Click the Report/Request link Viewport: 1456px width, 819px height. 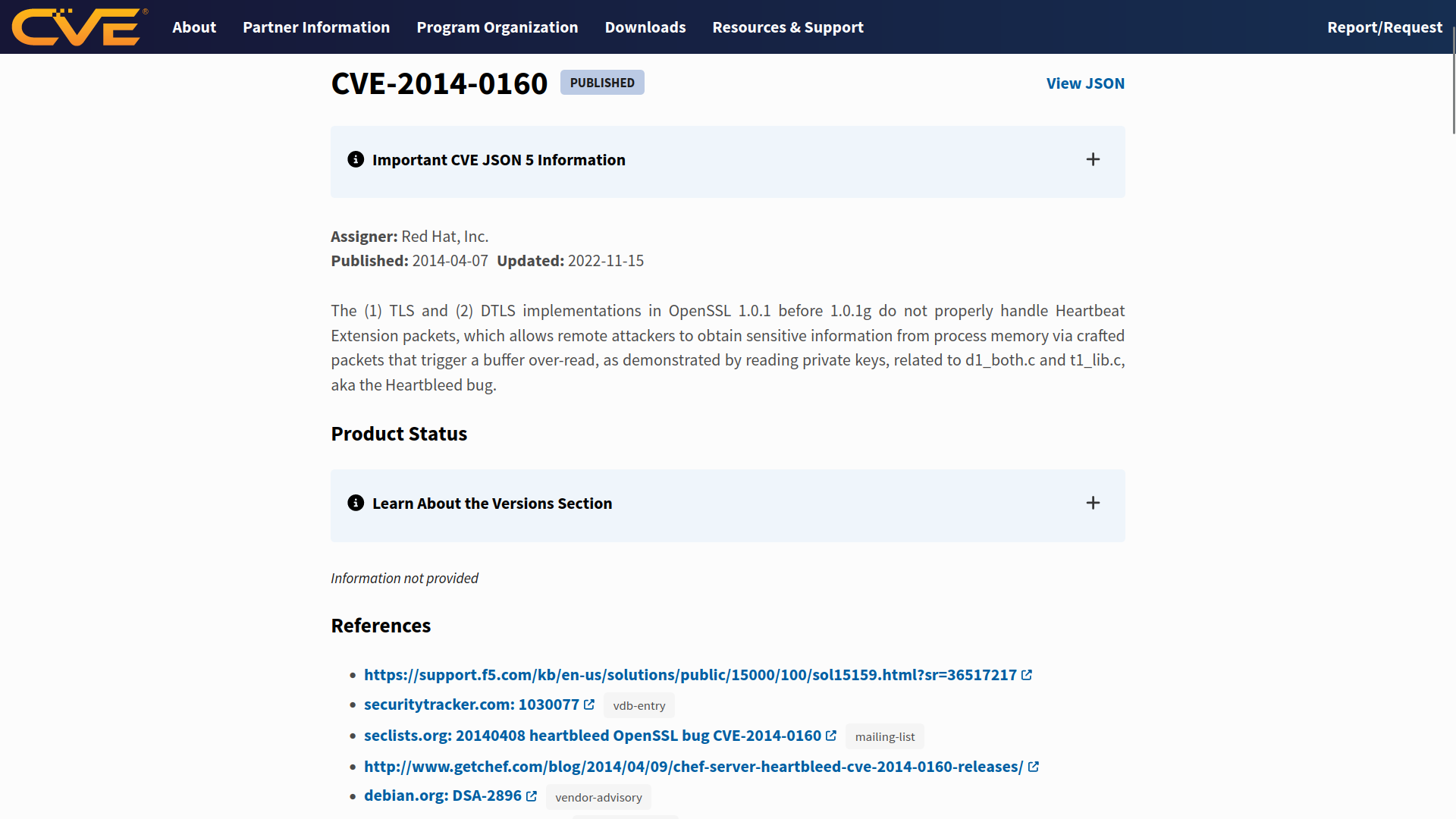1385,27
